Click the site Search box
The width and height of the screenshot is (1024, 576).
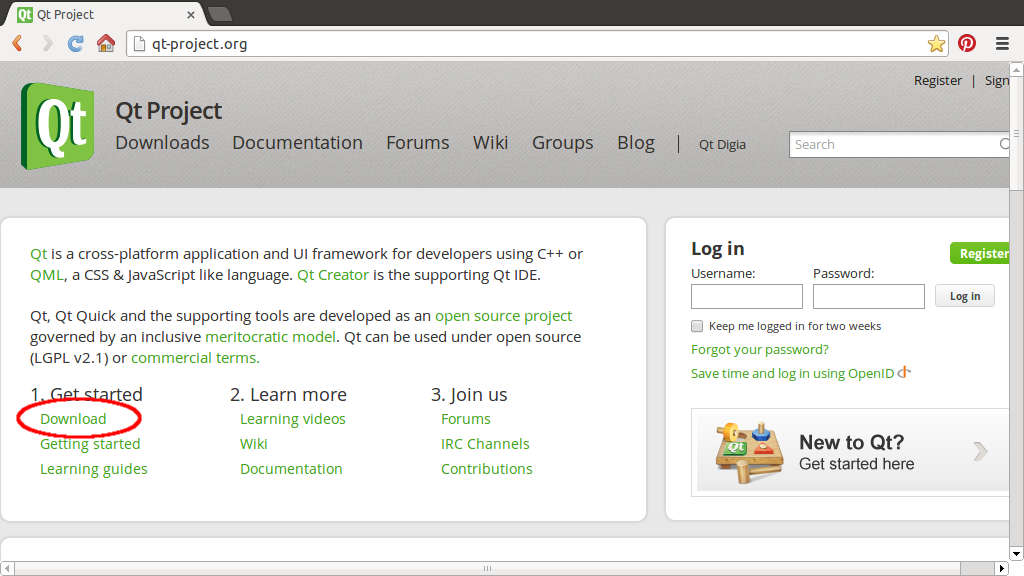point(899,144)
